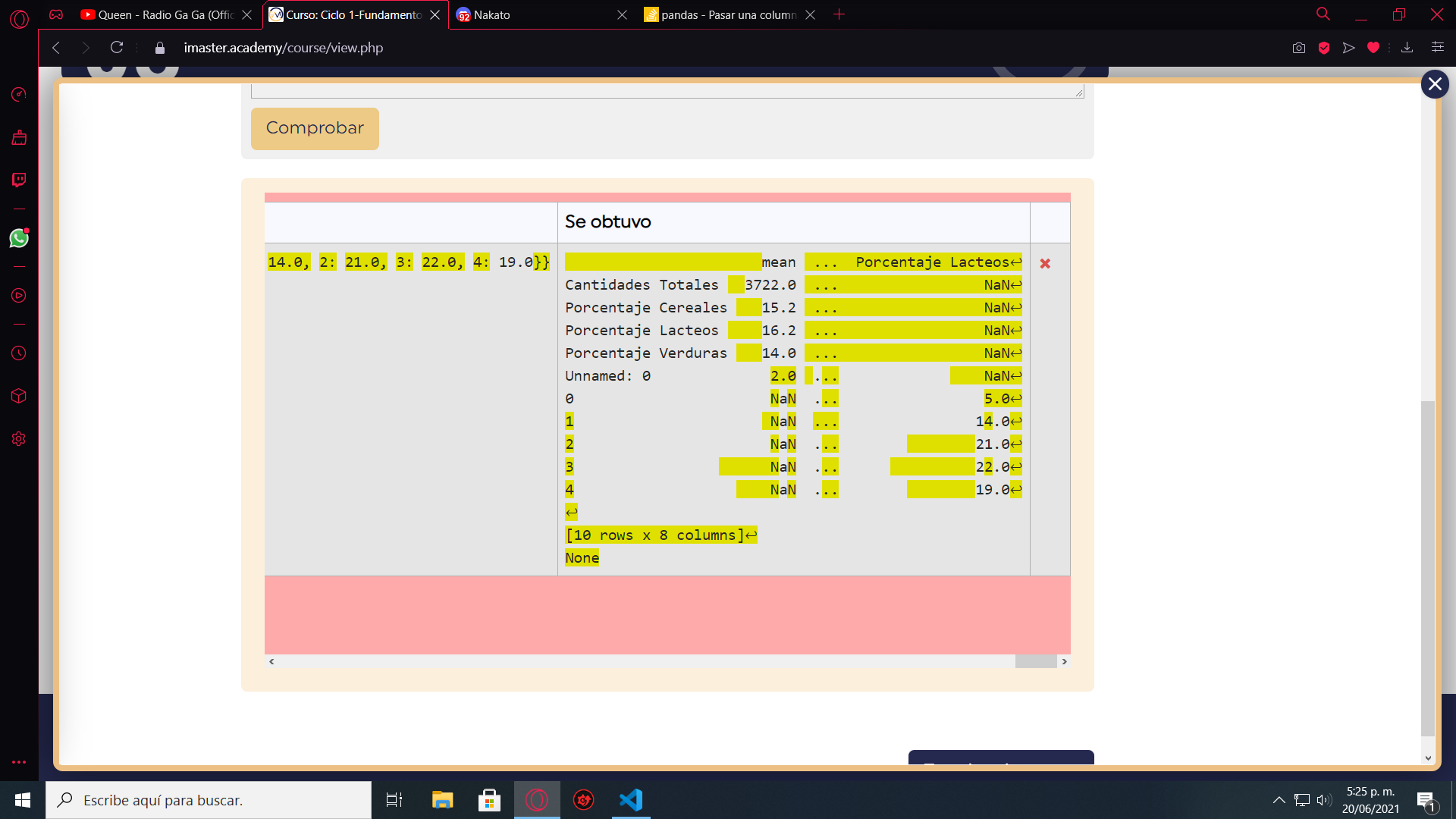Click '[10 rows x 8 columns]' text

[x=655, y=535]
